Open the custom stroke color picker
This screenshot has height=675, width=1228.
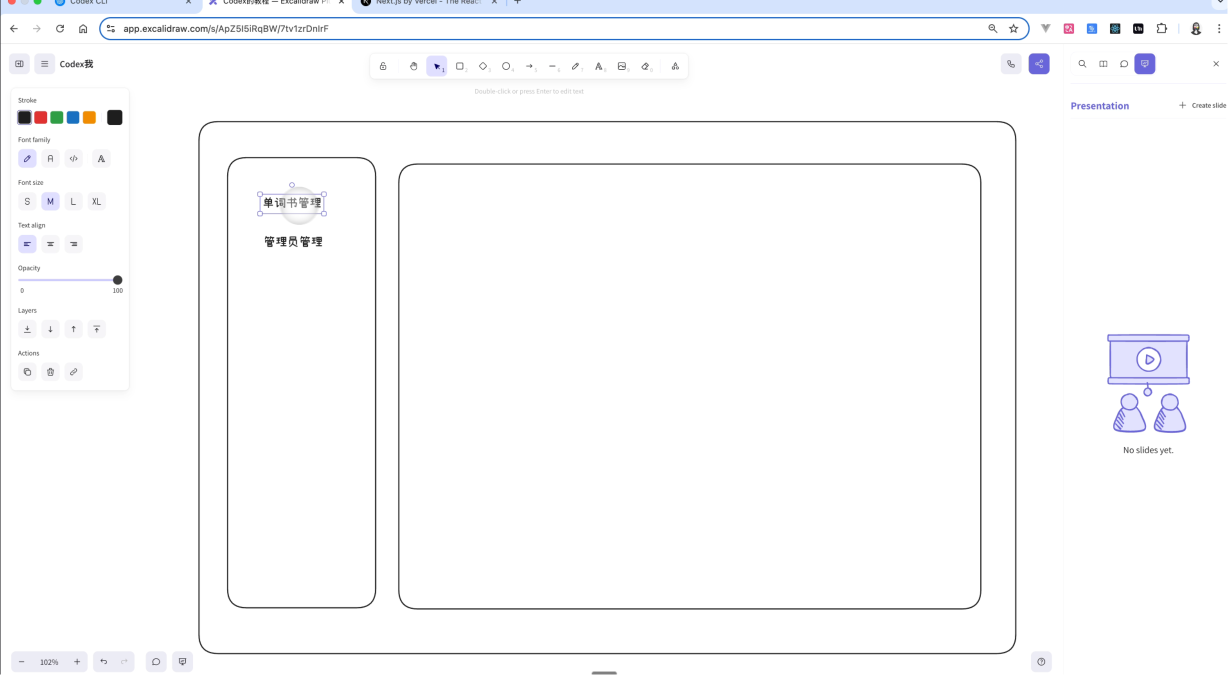[115, 118]
